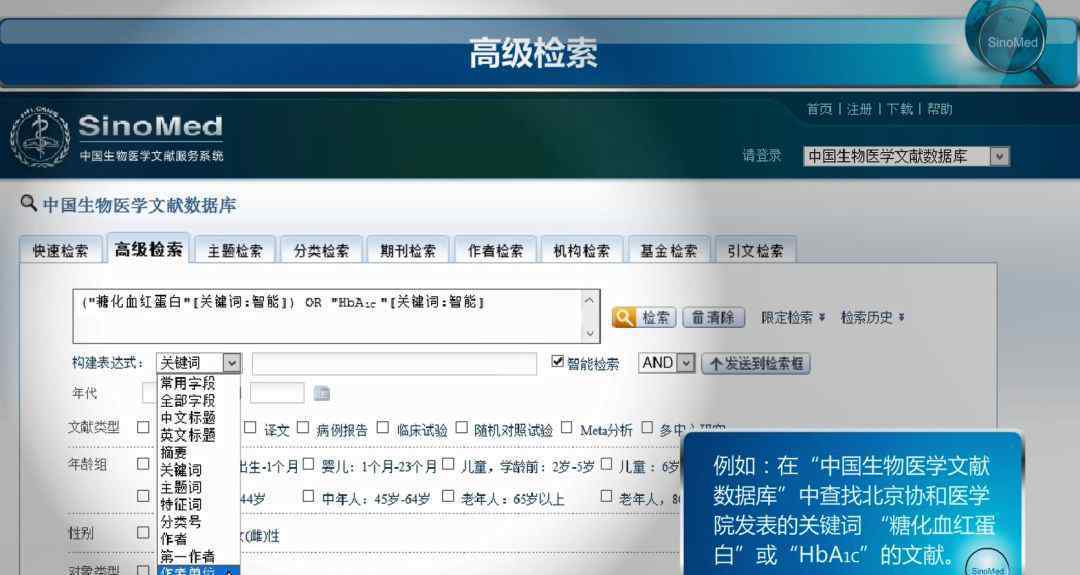Check the Meta分析 checkbox

pyautogui.click(x=566, y=428)
